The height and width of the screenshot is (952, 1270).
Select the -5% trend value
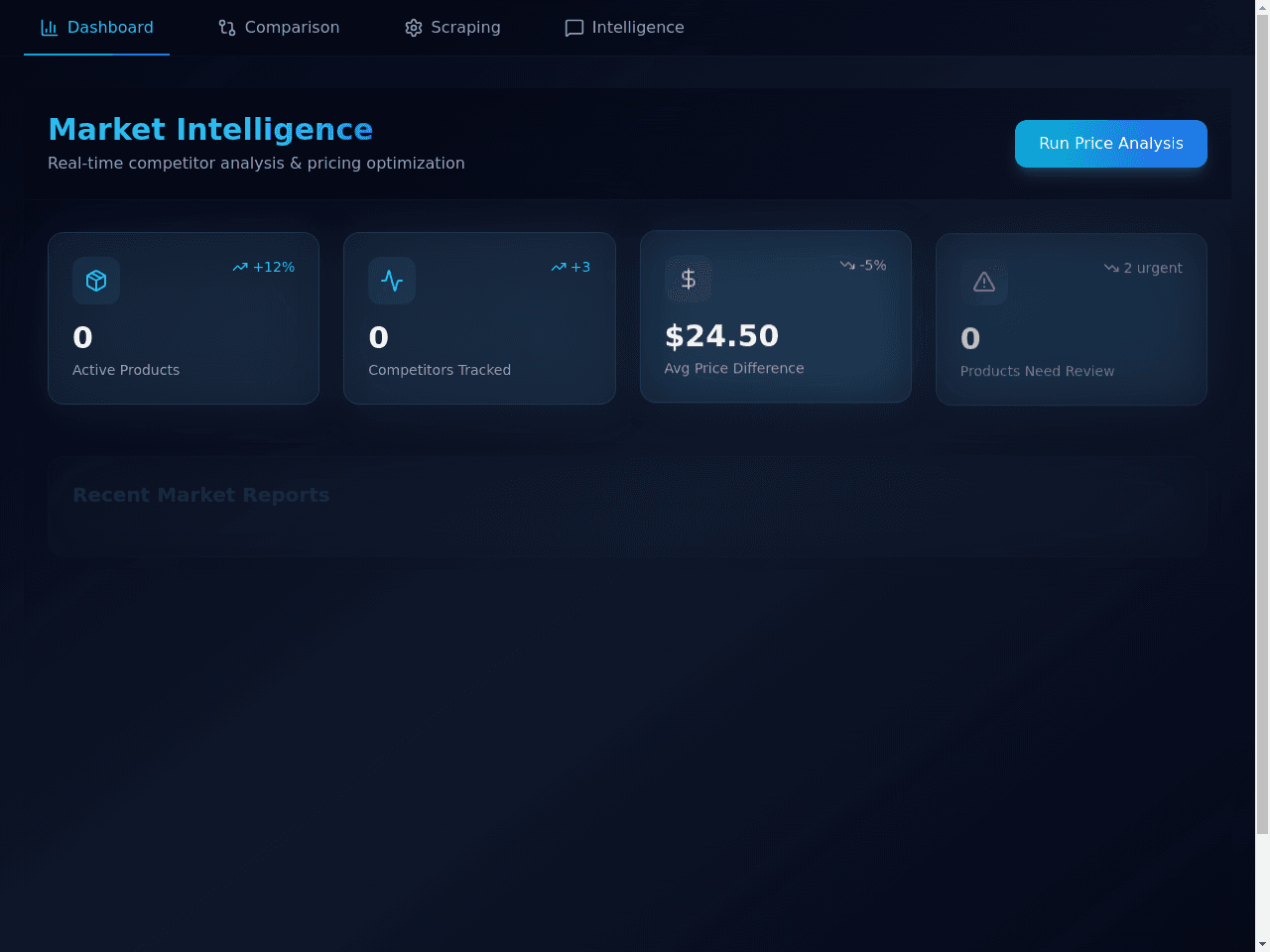pos(873,265)
